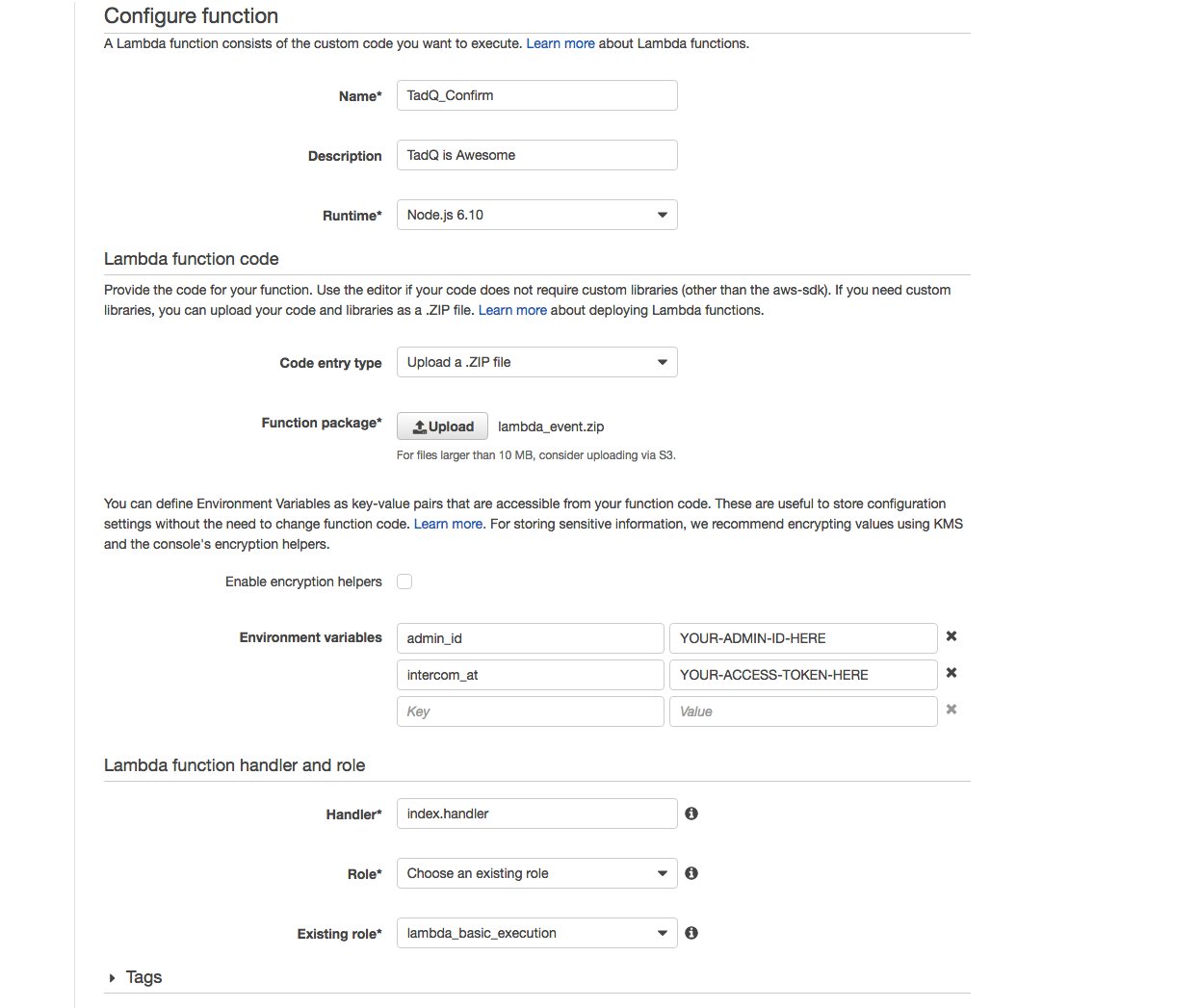Click the Name field containing TadQ_Confirm
The width and height of the screenshot is (1199, 1008).
point(536,95)
